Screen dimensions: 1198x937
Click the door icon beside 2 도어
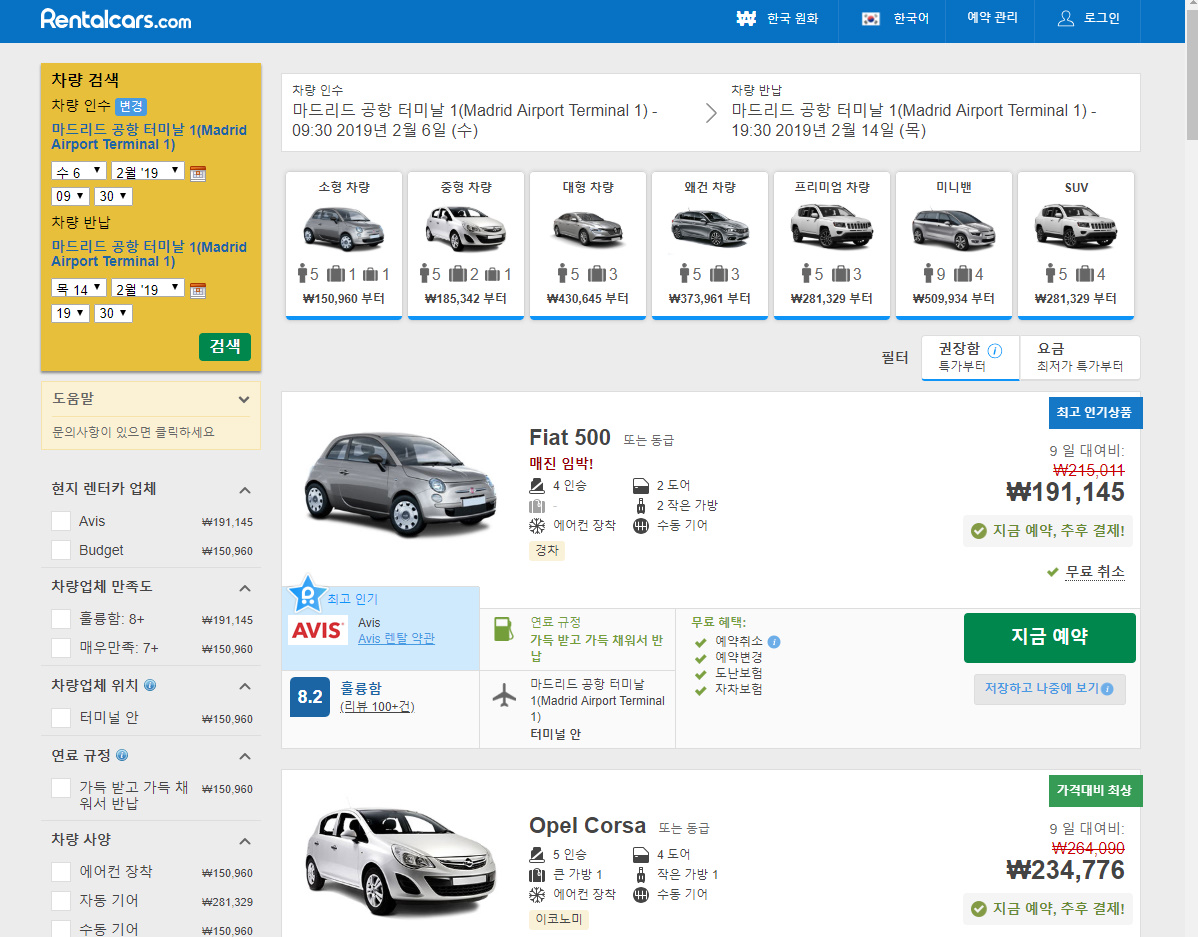pos(641,486)
